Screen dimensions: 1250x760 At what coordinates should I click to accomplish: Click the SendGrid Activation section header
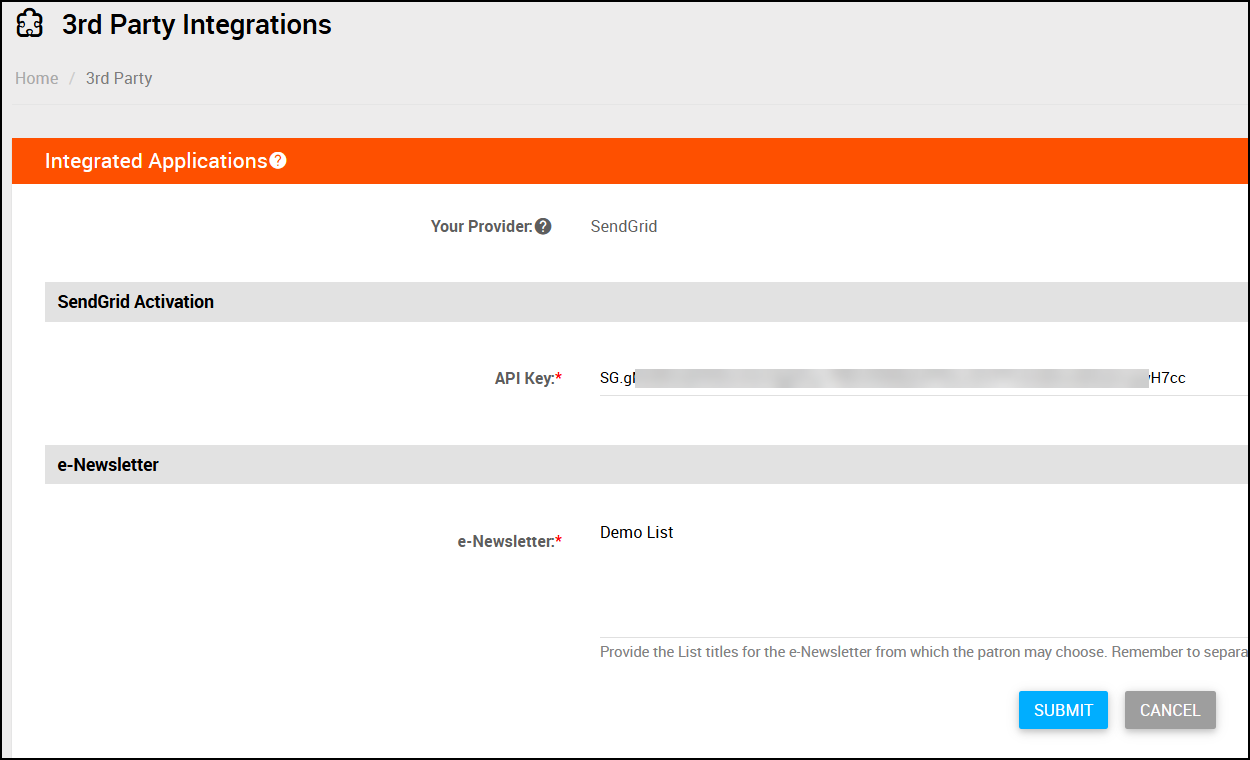pyautogui.click(x=646, y=302)
